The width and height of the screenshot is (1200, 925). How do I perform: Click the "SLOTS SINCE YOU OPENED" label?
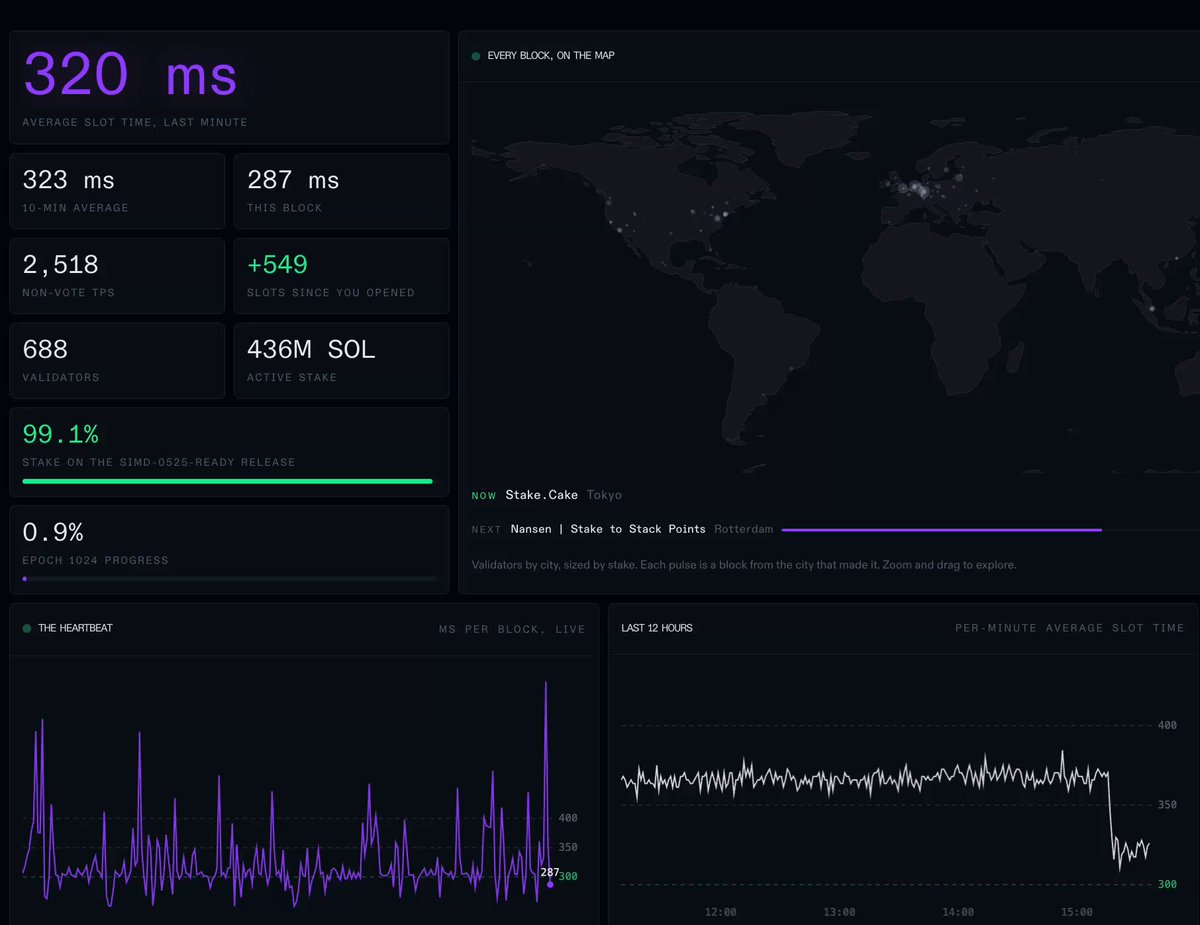[x=331, y=293]
